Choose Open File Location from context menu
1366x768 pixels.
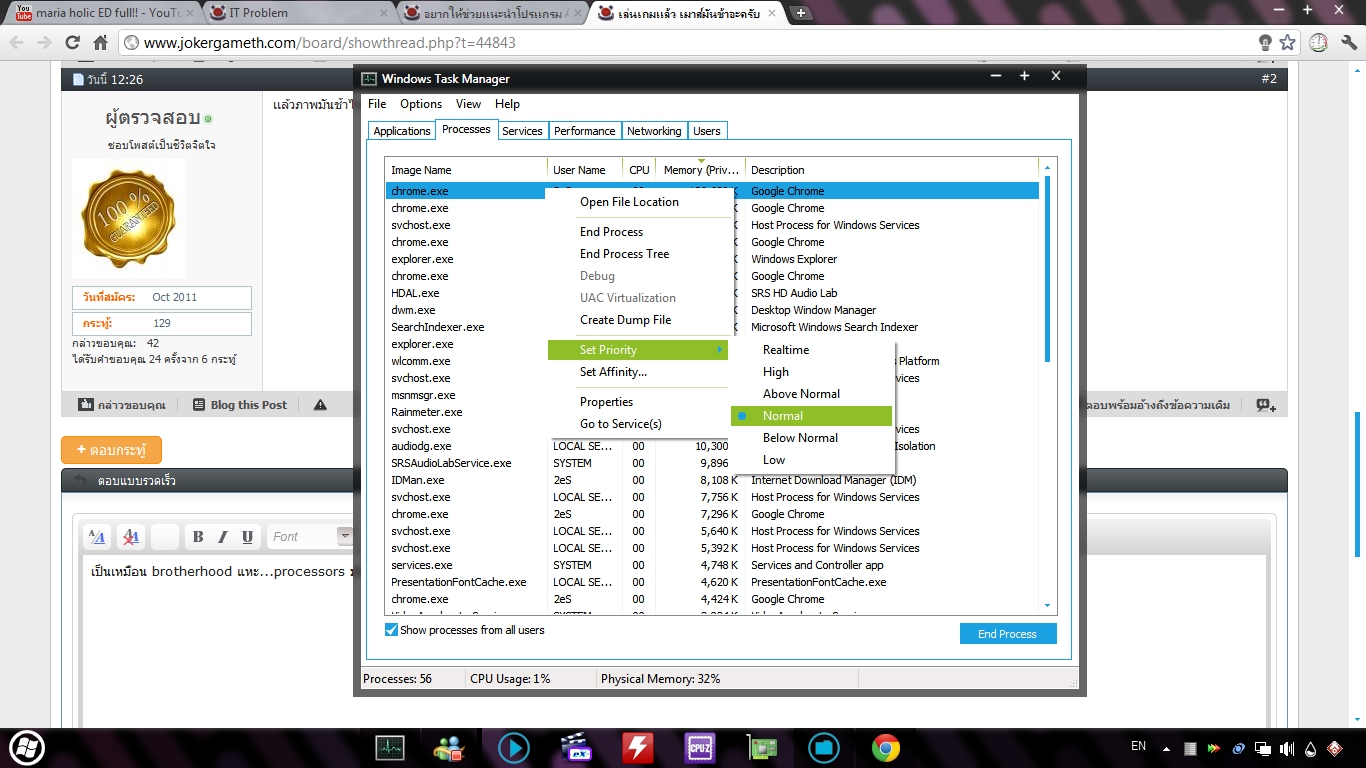point(638,202)
